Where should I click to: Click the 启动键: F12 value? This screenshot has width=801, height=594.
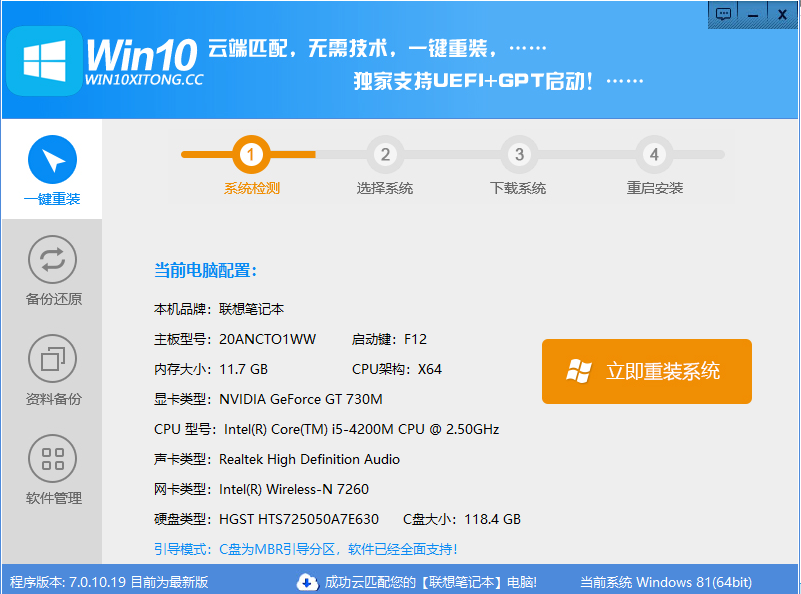[x=389, y=339]
